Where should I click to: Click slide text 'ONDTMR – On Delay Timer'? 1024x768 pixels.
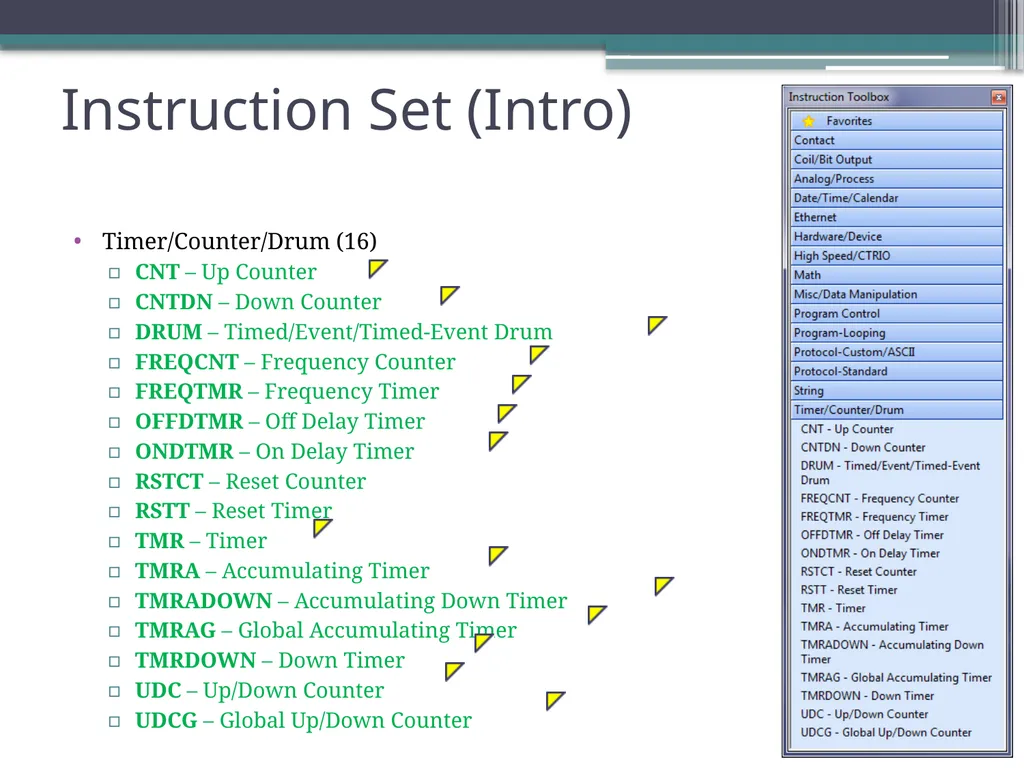274,451
